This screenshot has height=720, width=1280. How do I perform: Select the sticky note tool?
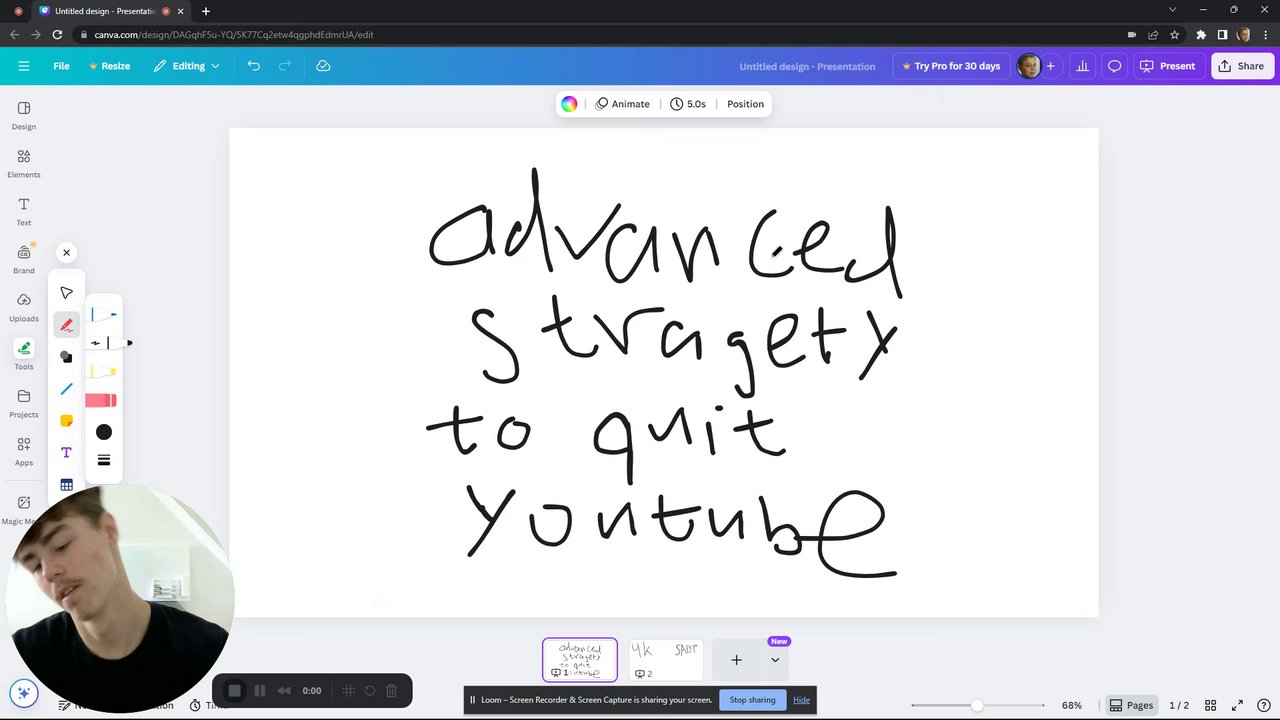66,421
